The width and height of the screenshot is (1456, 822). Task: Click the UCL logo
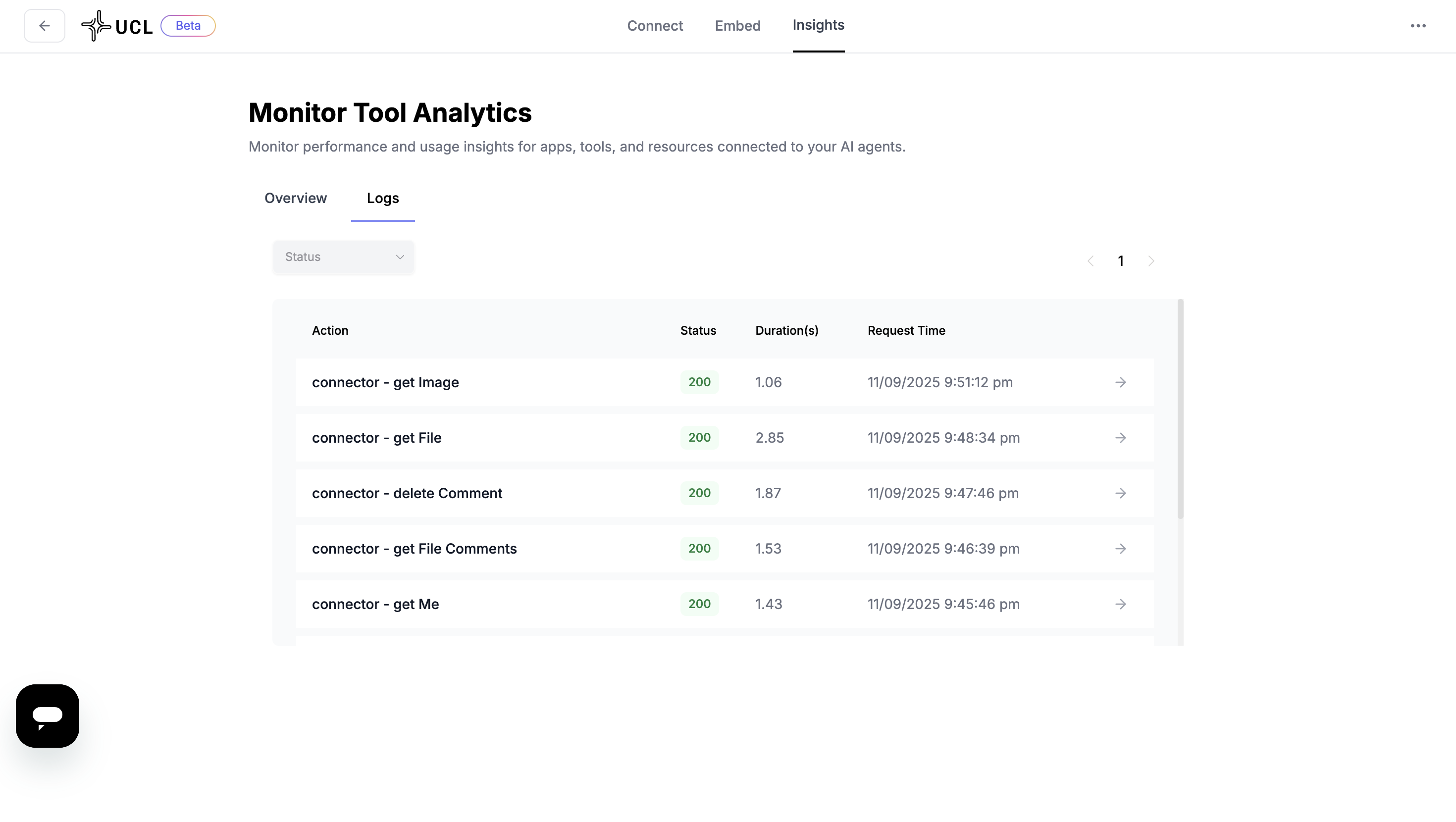117,26
